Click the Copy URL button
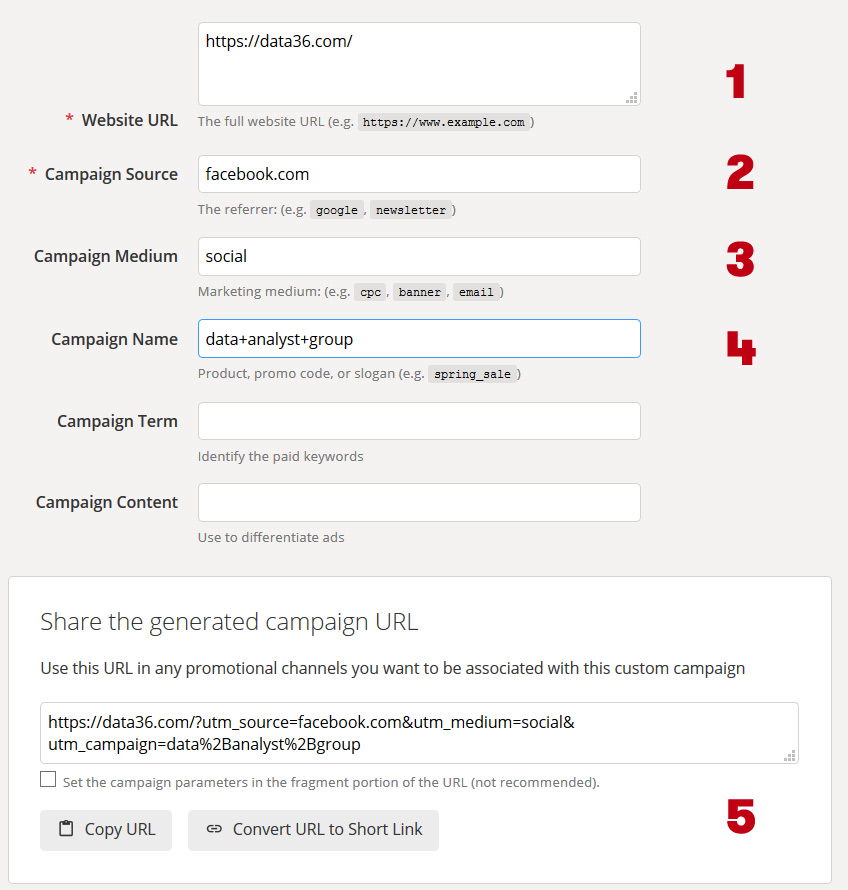The image size is (848, 890). tap(106, 829)
